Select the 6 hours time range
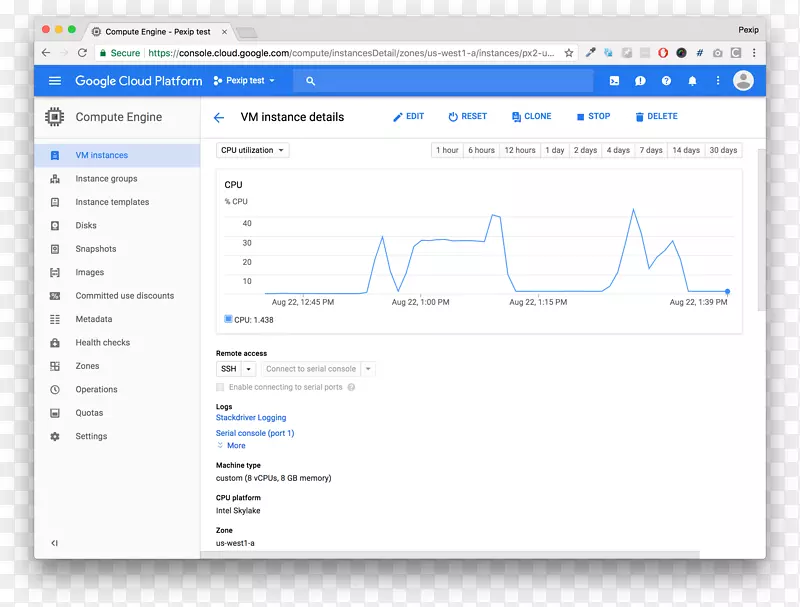The height and width of the screenshot is (607, 800). tap(481, 150)
